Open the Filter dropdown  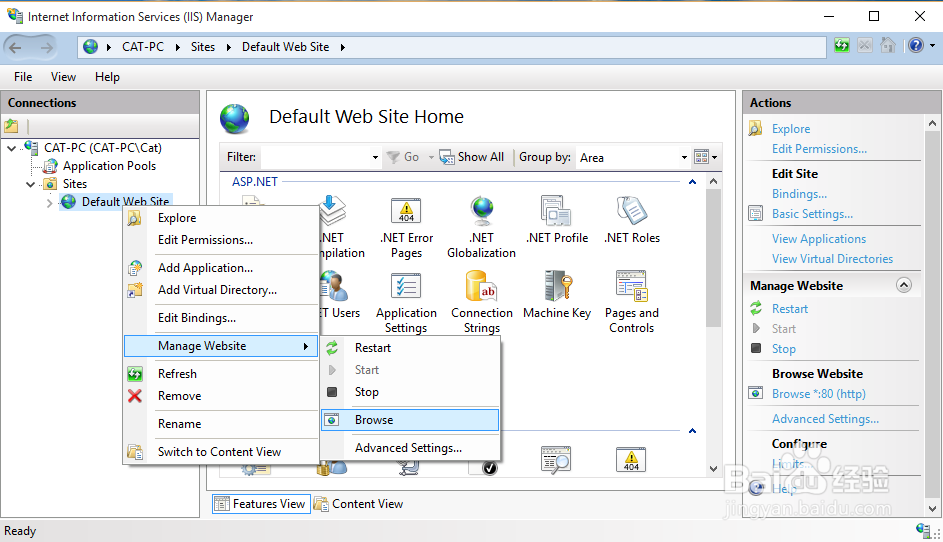(x=375, y=158)
